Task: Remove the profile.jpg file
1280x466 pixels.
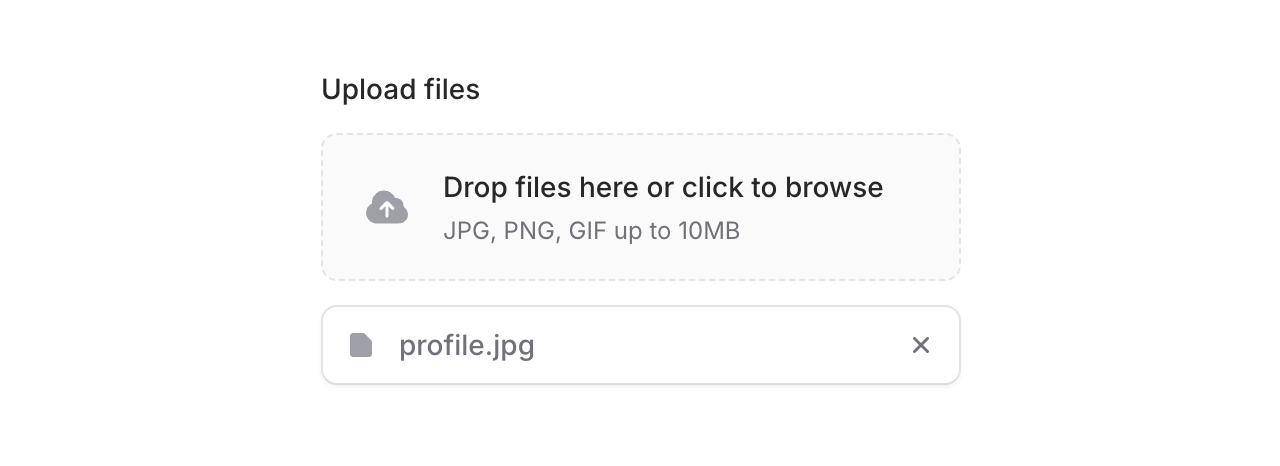Action: coord(921,345)
